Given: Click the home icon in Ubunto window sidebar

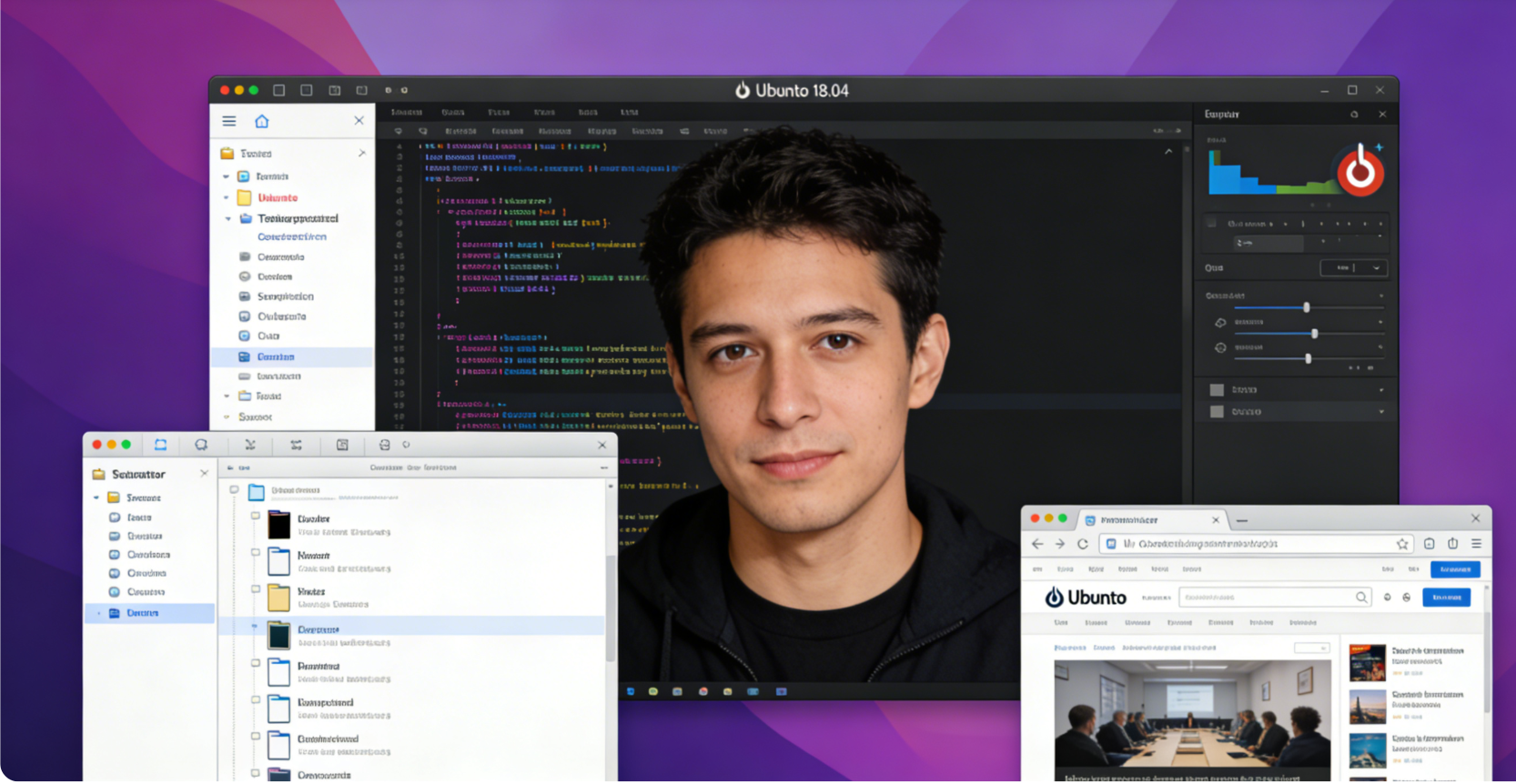Looking at the screenshot, I should coord(262,121).
